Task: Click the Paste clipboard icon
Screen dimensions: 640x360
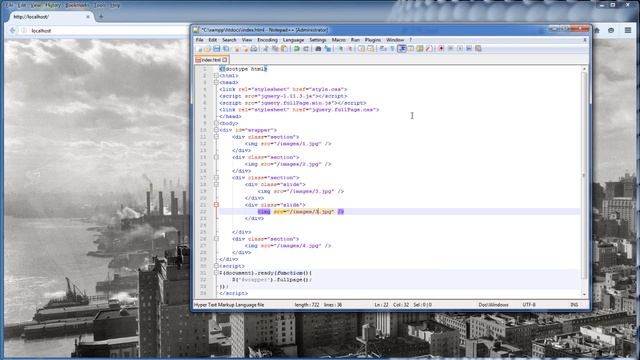Action: (284, 49)
